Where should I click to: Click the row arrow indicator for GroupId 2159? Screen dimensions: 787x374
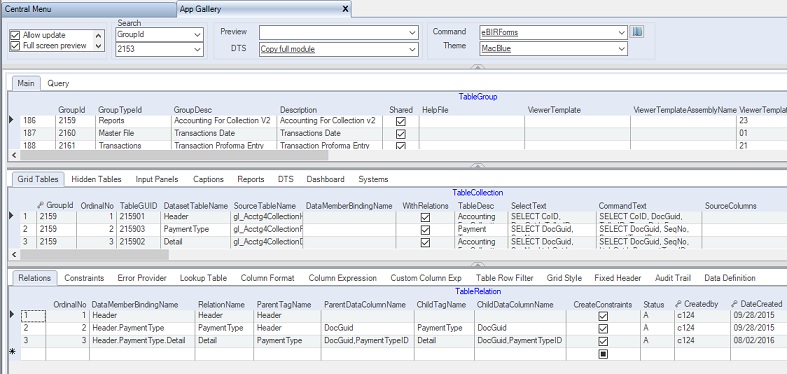tap(12, 121)
